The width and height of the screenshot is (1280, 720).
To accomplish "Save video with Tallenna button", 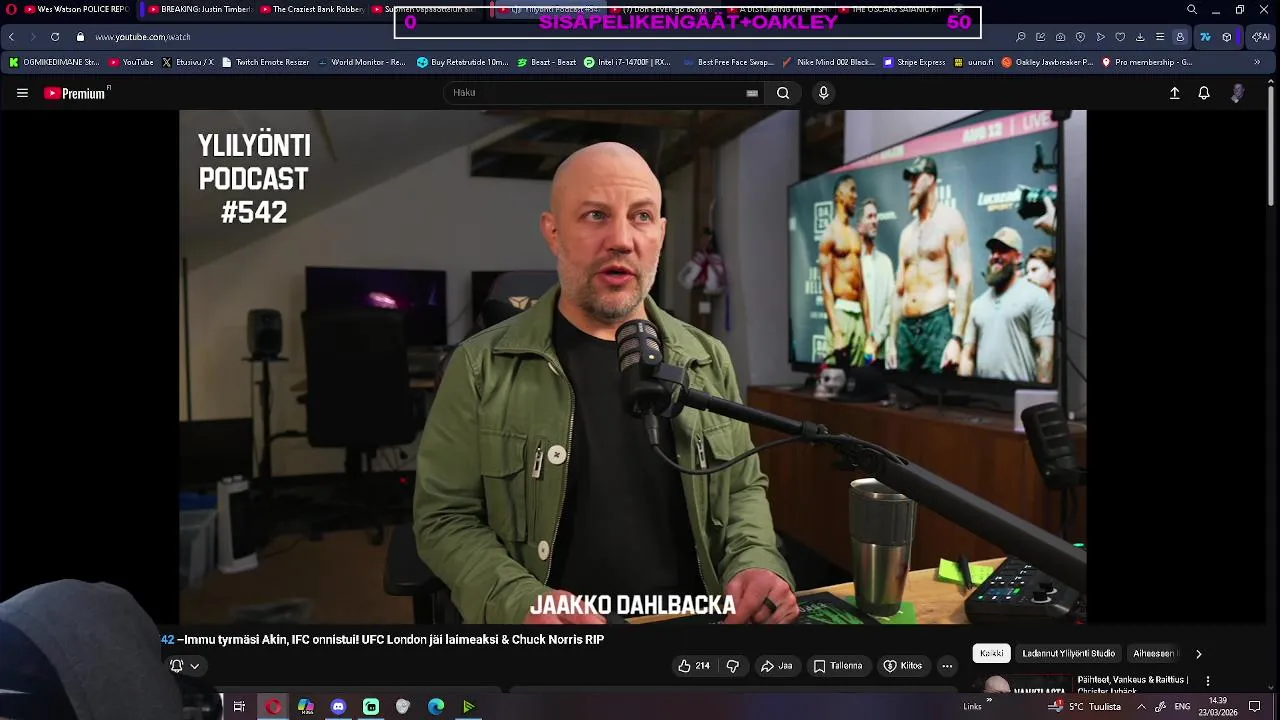I will click(x=837, y=666).
